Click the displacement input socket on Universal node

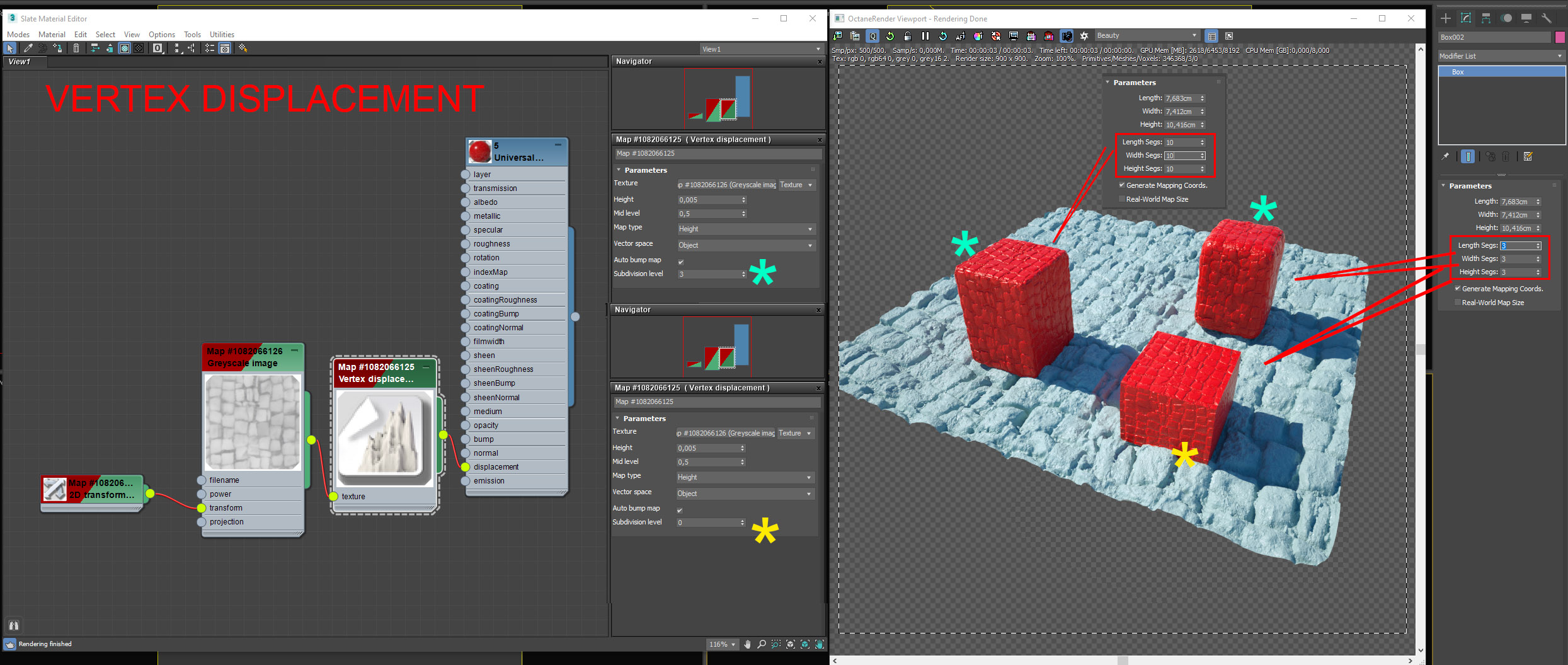coord(465,467)
